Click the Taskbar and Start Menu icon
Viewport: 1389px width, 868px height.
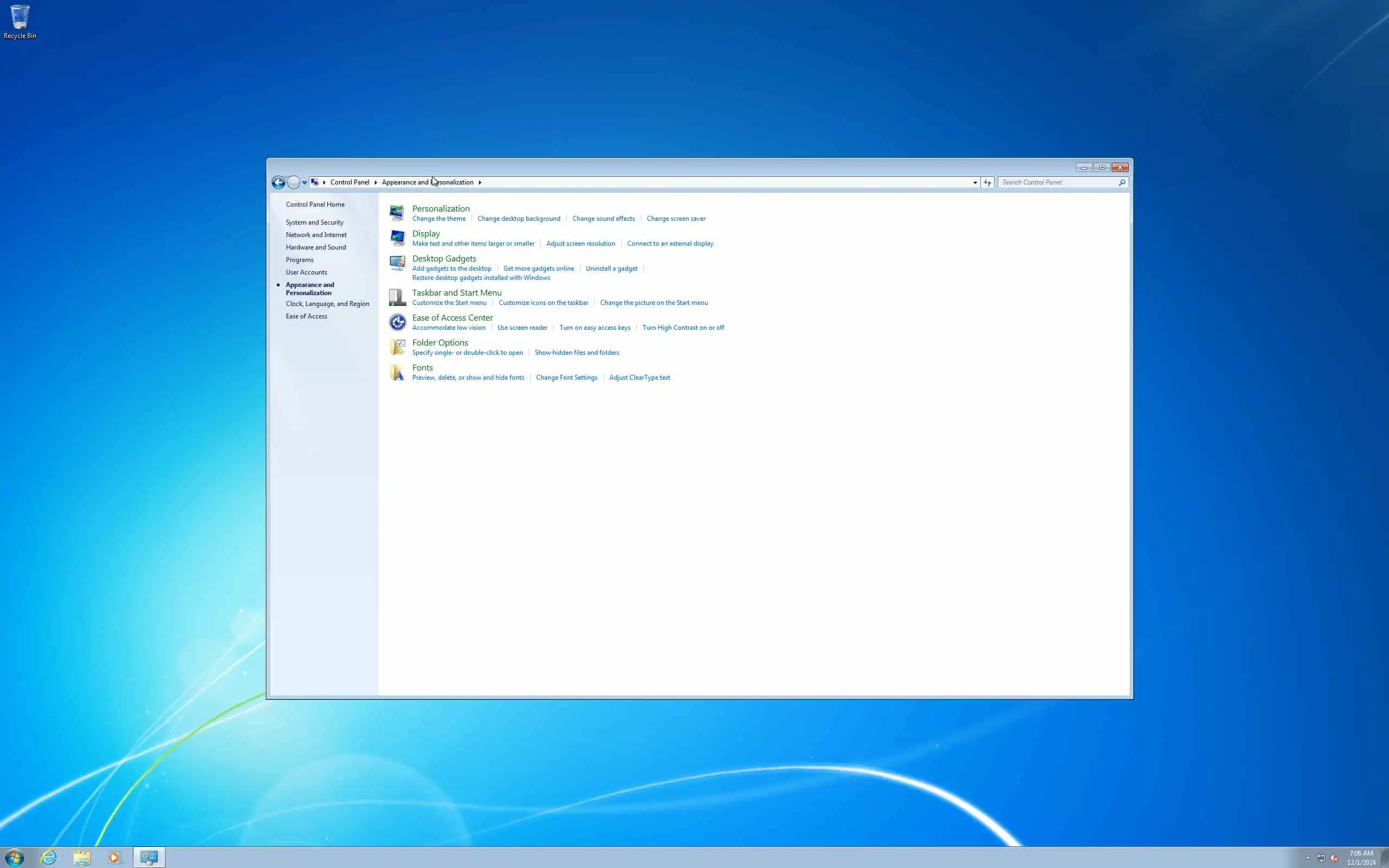click(397, 297)
